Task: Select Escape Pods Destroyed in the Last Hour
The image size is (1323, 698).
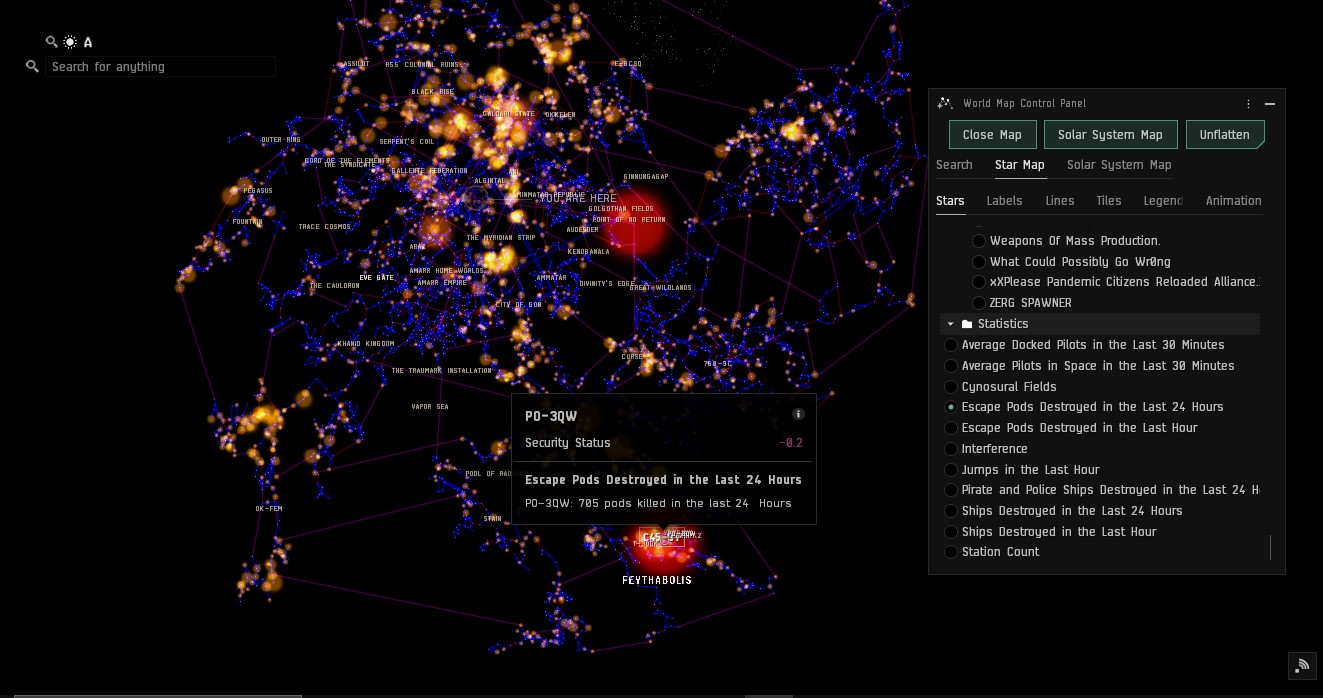Action: pos(951,428)
